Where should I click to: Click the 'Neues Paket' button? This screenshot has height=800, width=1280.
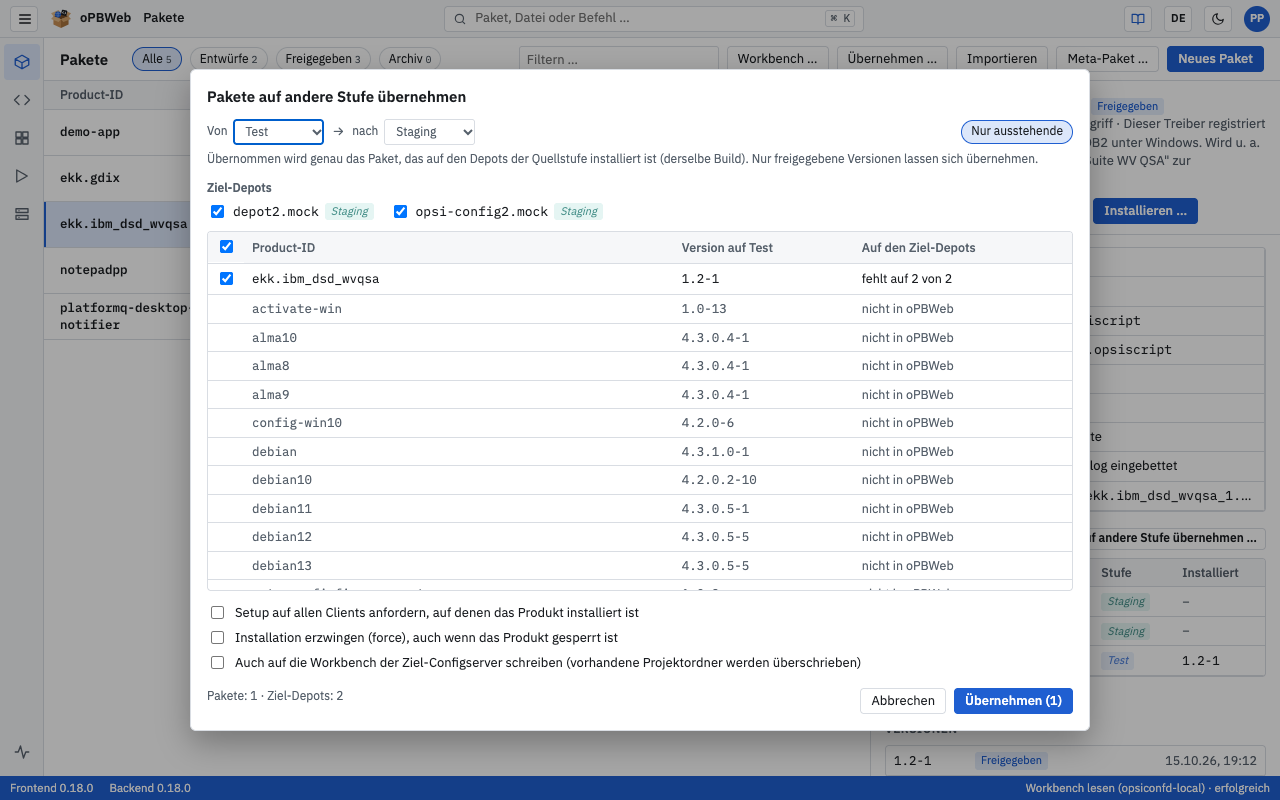click(1215, 59)
